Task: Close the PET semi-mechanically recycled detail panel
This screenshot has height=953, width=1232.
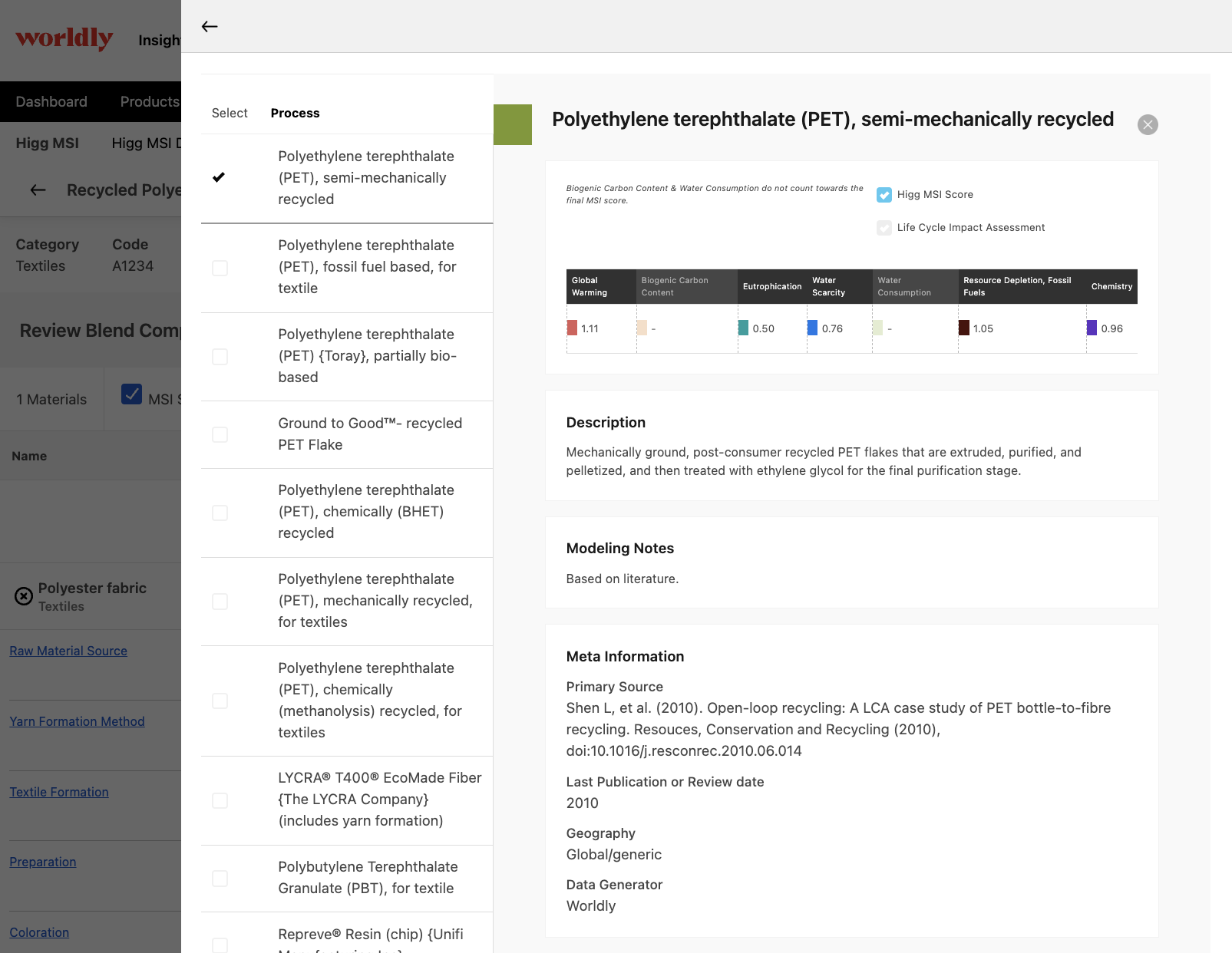Action: pos(1148,124)
